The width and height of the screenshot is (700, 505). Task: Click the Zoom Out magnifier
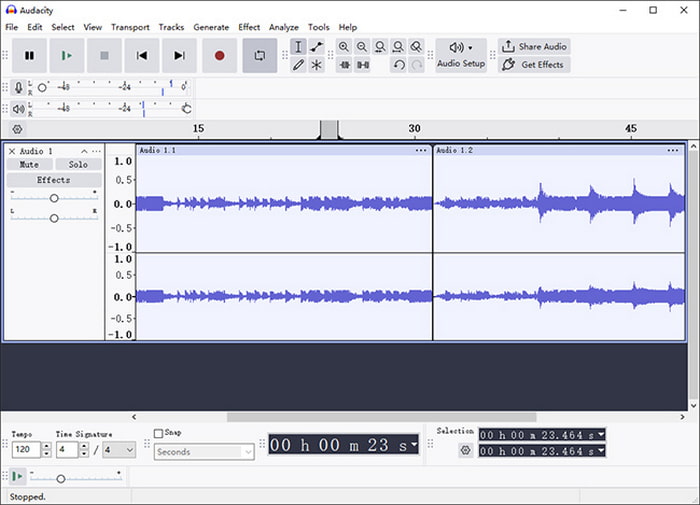click(x=362, y=47)
